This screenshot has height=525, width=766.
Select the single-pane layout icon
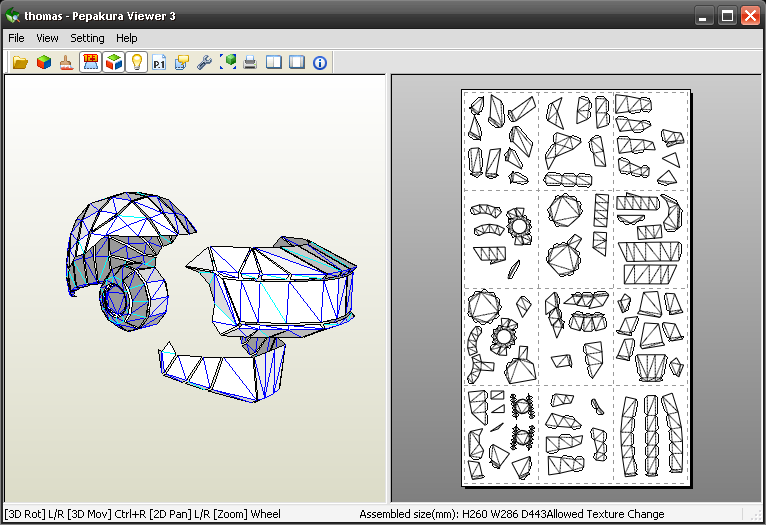tap(297, 63)
